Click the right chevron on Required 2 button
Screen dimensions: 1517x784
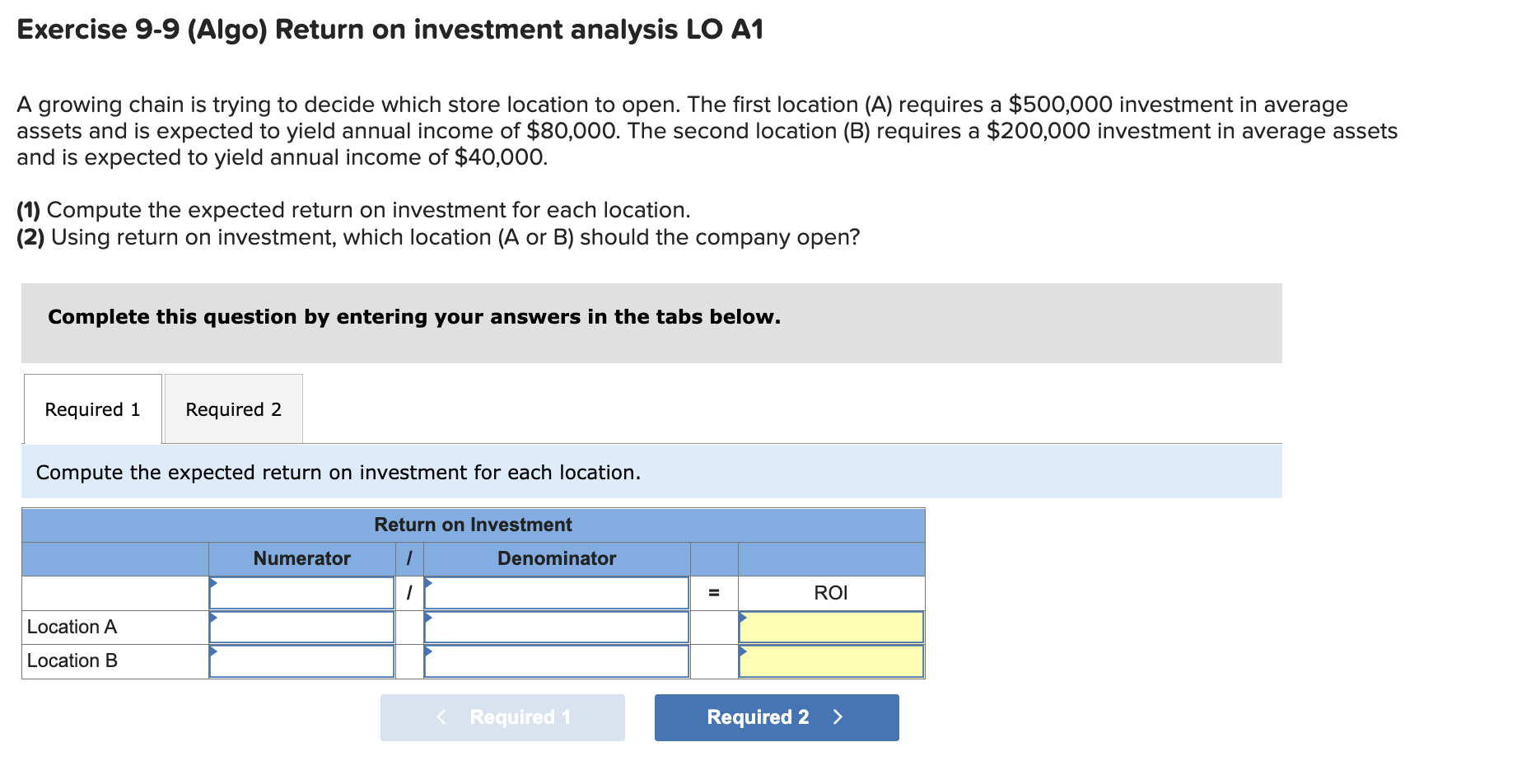click(838, 716)
